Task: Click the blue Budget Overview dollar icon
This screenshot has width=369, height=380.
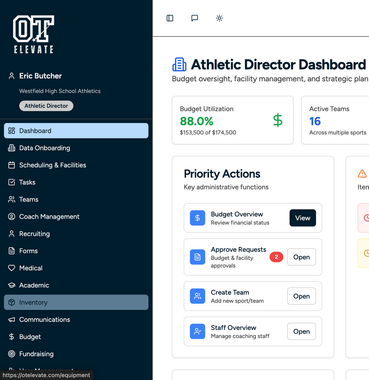Action: [x=197, y=218]
